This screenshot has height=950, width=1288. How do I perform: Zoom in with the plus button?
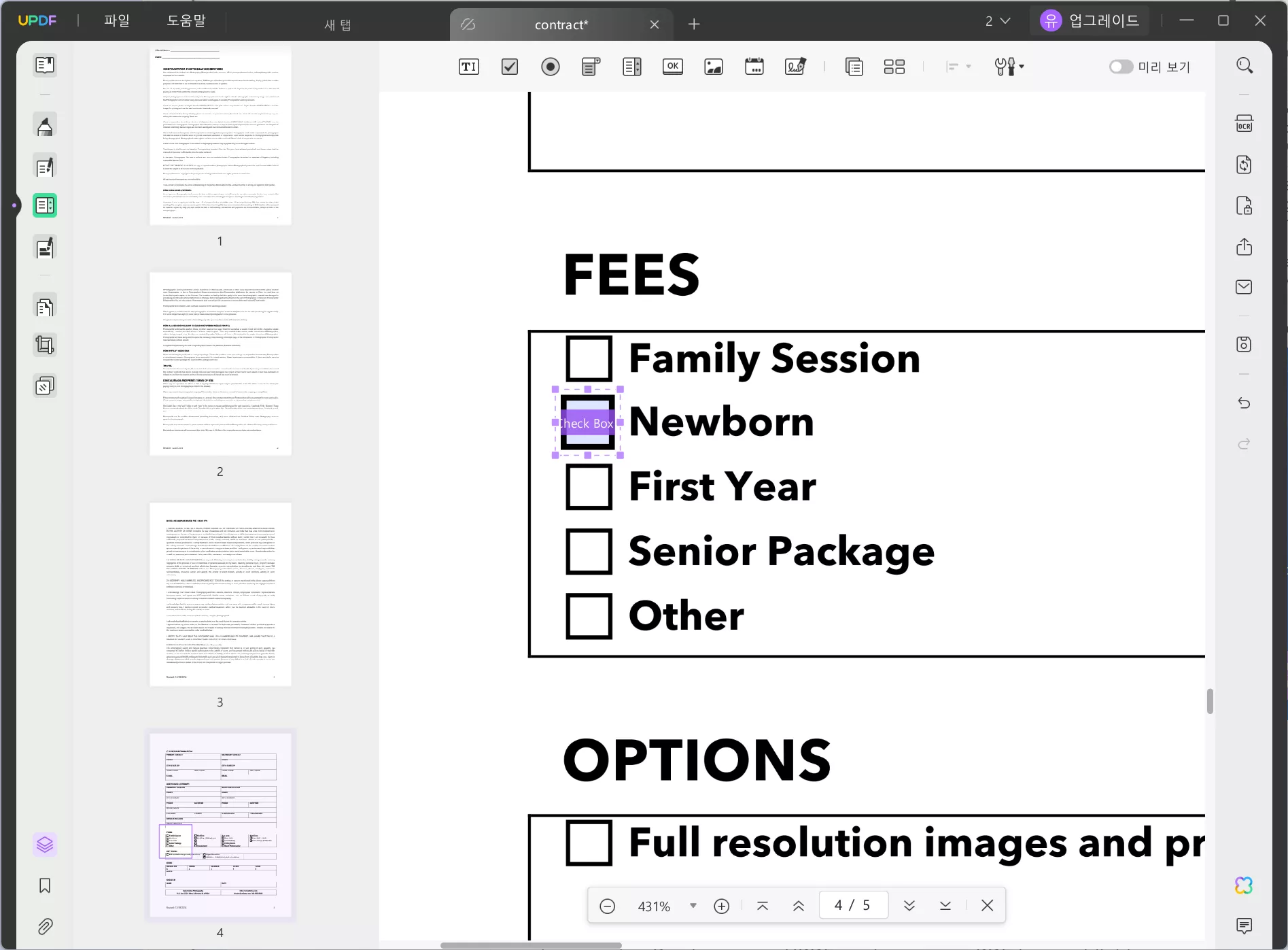(x=722, y=906)
